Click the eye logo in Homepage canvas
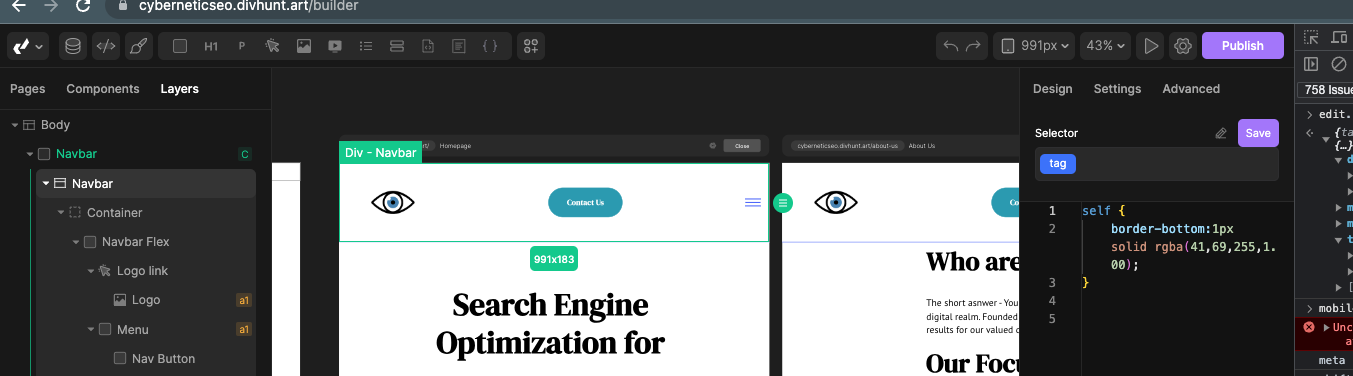Image resolution: width=1353 pixels, height=376 pixels. [x=393, y=202]
